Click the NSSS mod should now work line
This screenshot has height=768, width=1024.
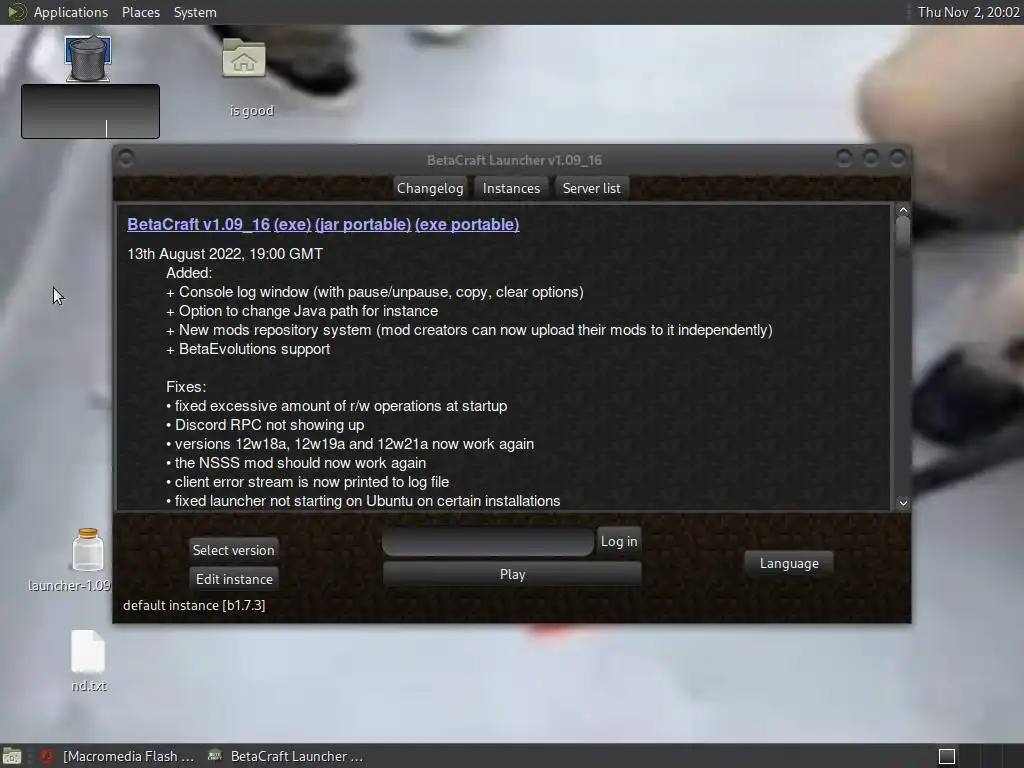(x=296, y=463)
